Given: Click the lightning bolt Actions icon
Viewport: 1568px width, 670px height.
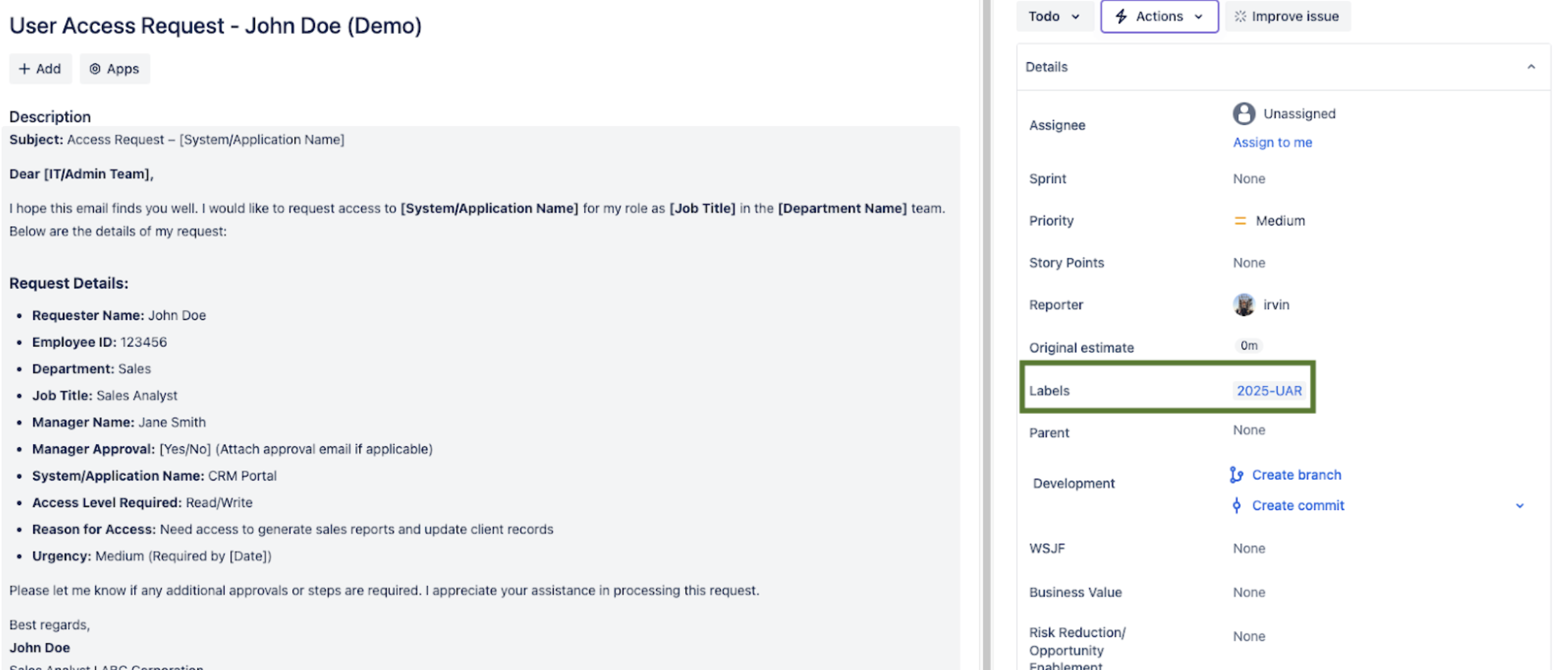Looking at the screenshot, I should coord(1121,16).
